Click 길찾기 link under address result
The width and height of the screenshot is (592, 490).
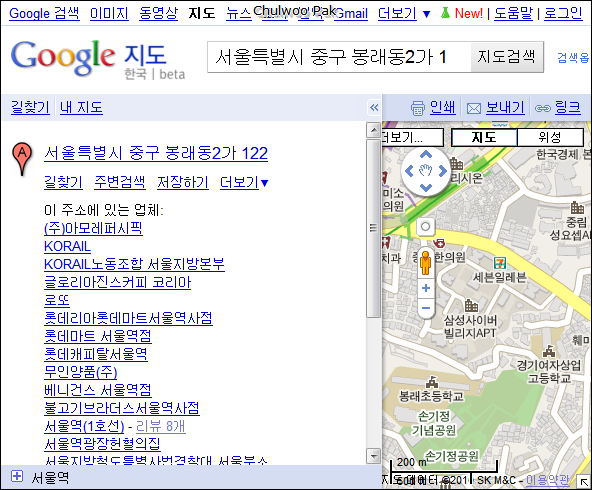[63, 183]
